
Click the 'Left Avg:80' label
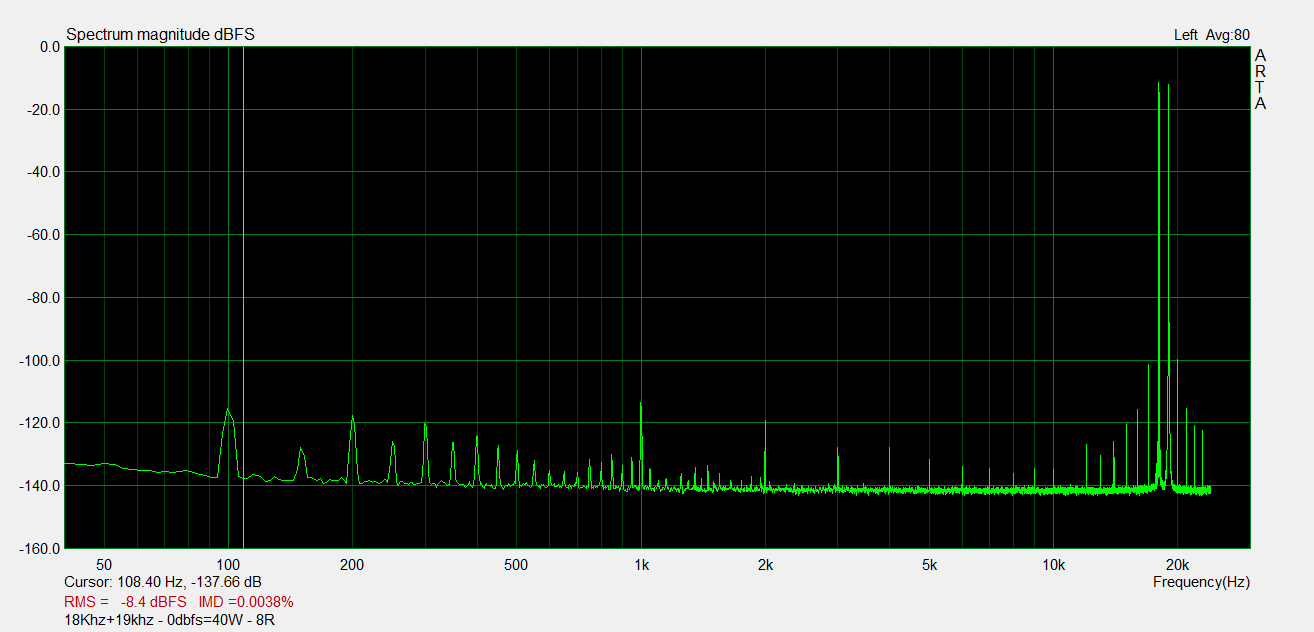(1211, 35)
